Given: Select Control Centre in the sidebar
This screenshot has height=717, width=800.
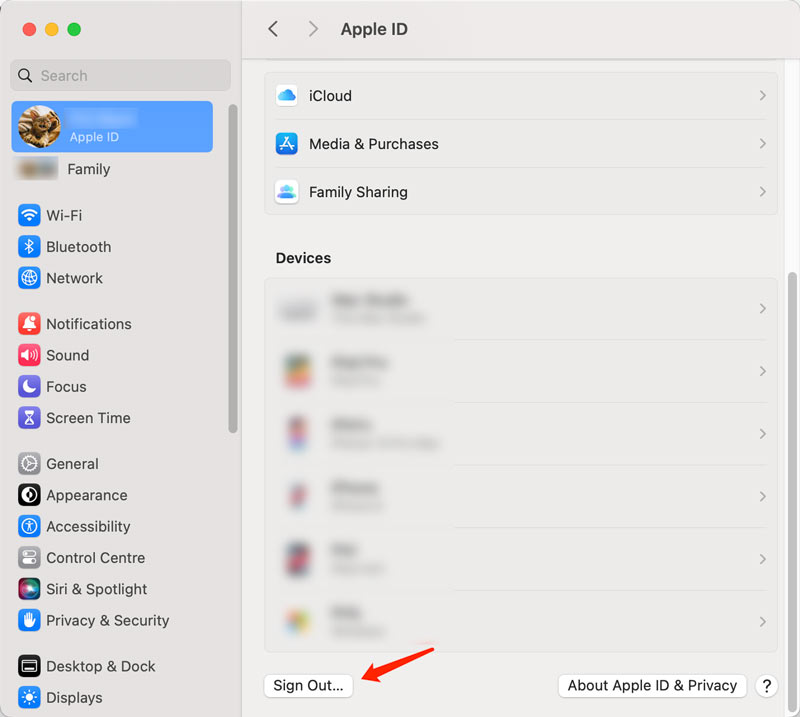Looking at the screenshot, I should pyautogui.click(x=112, y=558).
